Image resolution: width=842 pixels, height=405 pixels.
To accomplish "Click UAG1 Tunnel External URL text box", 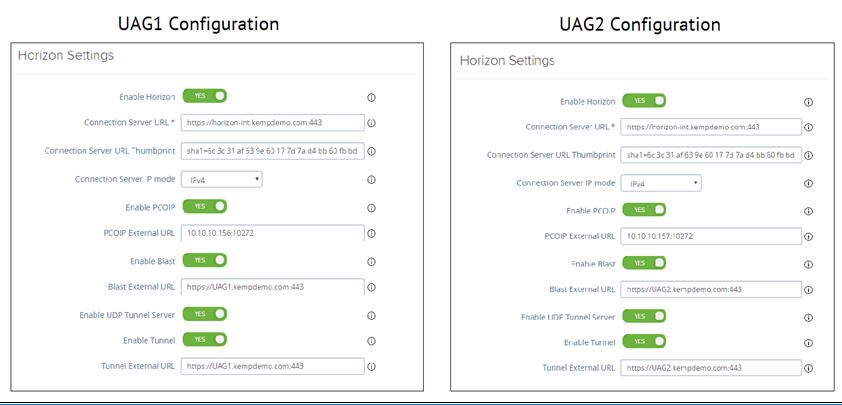I will [x=273, y=366].
